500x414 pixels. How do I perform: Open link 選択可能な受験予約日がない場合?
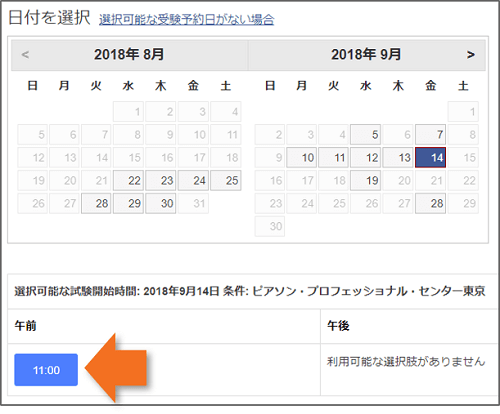[x=187, y=20]
